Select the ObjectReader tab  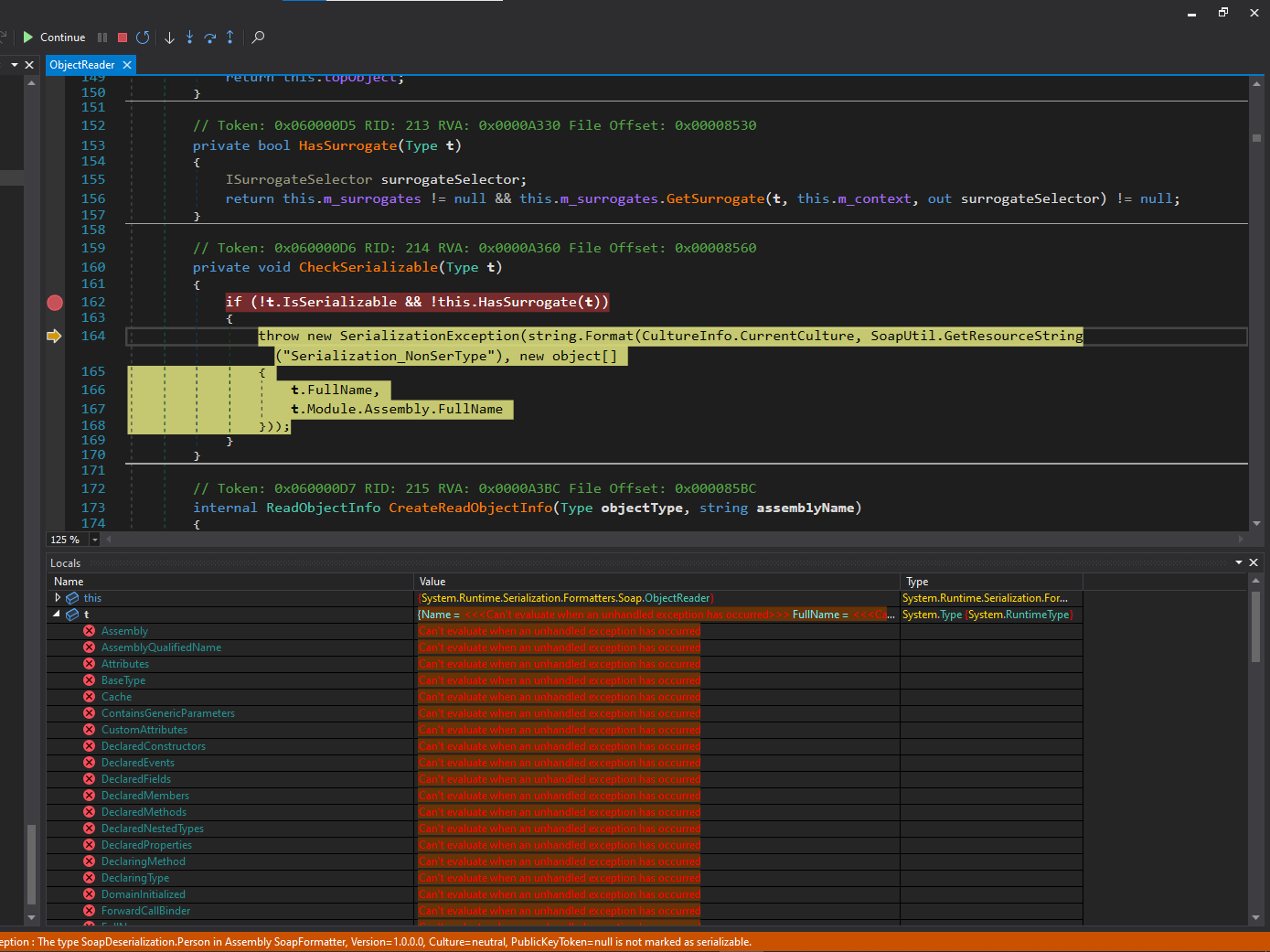click(82, 65)
